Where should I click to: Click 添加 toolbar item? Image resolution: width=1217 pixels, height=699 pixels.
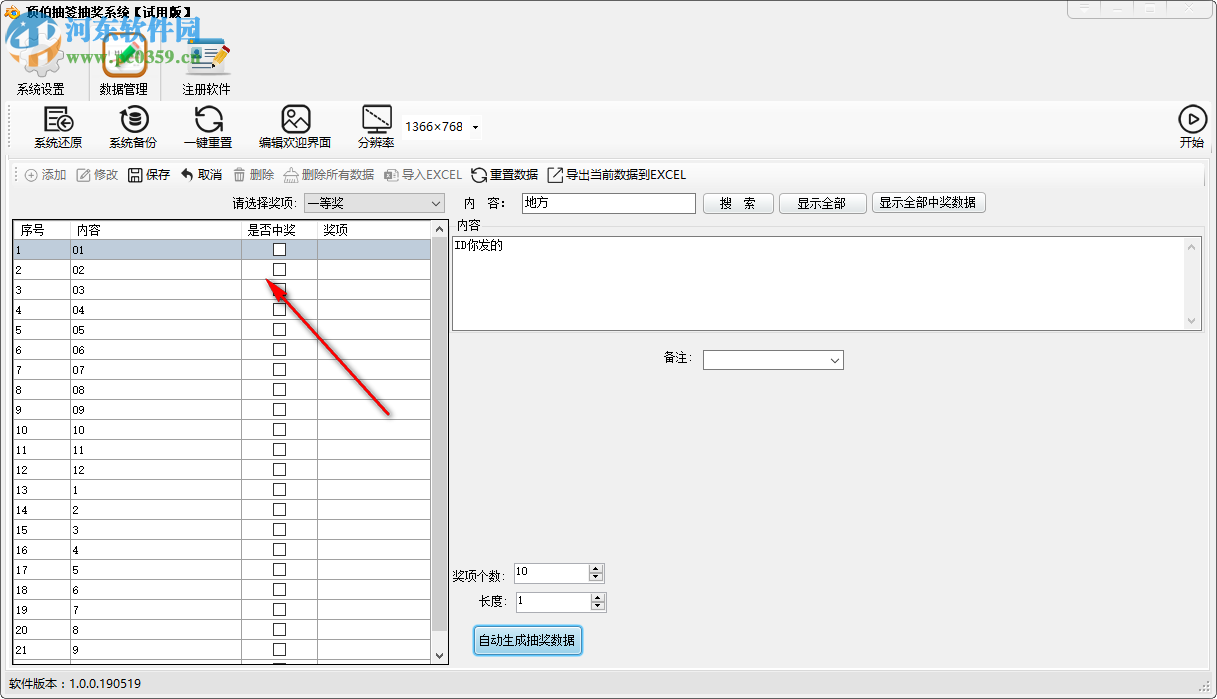(x=45, y=175)
